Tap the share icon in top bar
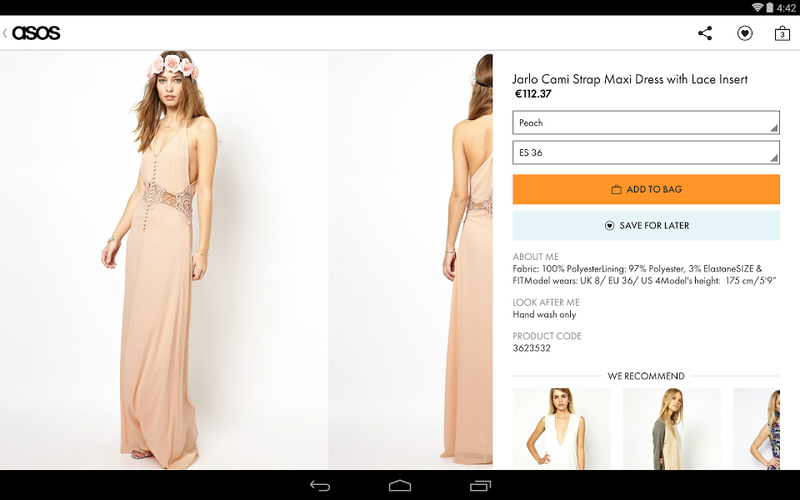 (705, 33)
